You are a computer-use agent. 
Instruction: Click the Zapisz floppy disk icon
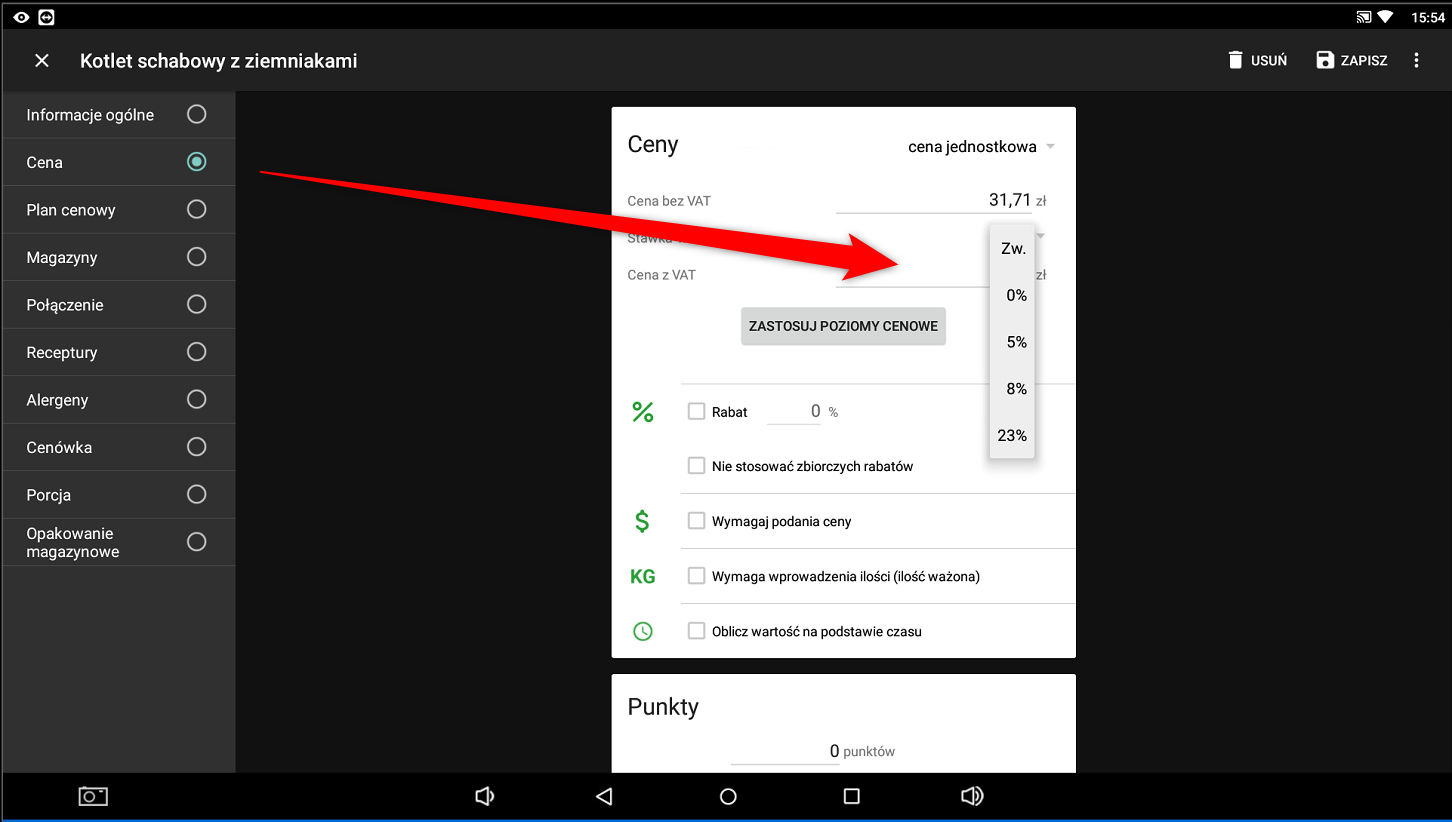coord(1325,60)
